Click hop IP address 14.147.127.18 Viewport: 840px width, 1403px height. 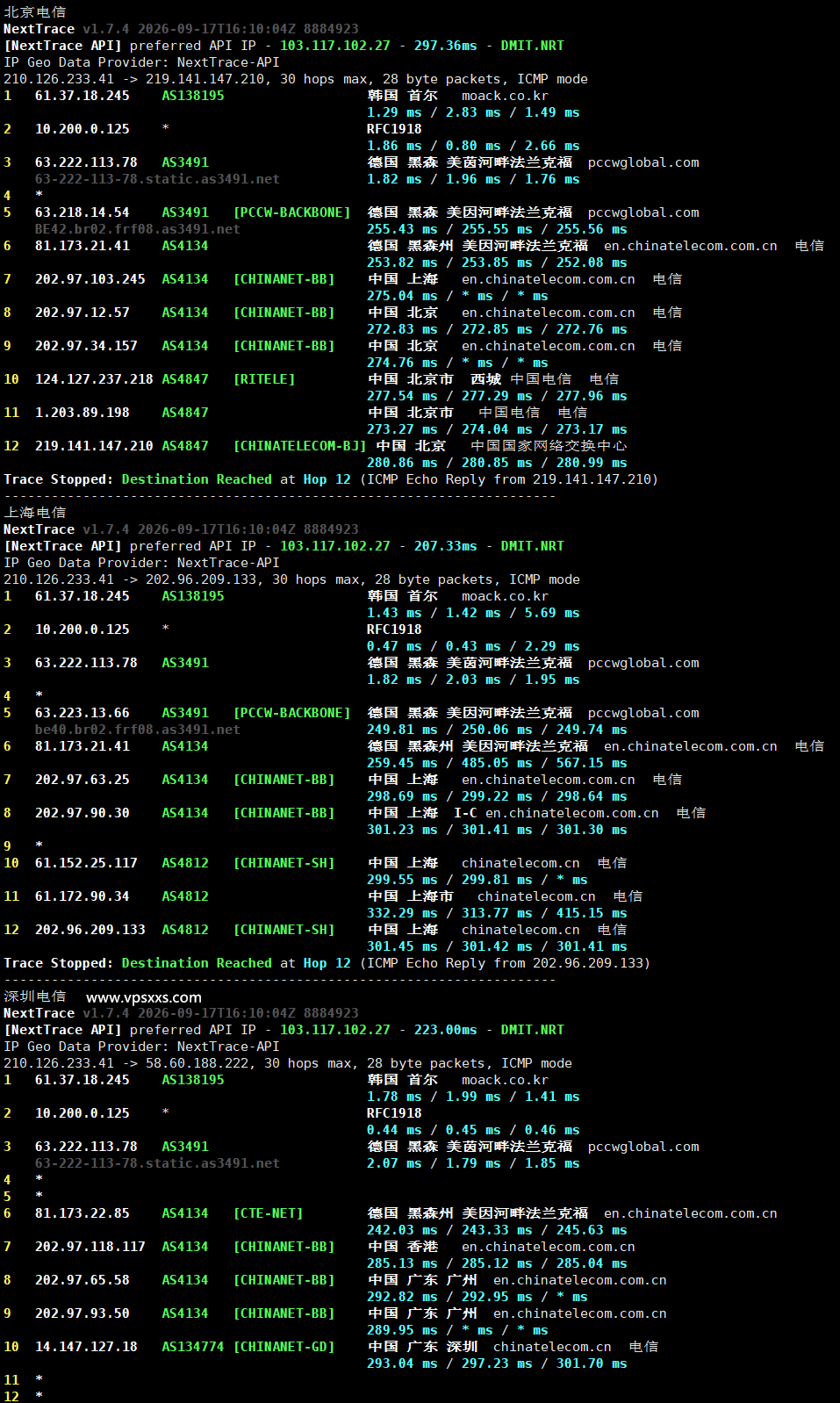point(86,1347)
